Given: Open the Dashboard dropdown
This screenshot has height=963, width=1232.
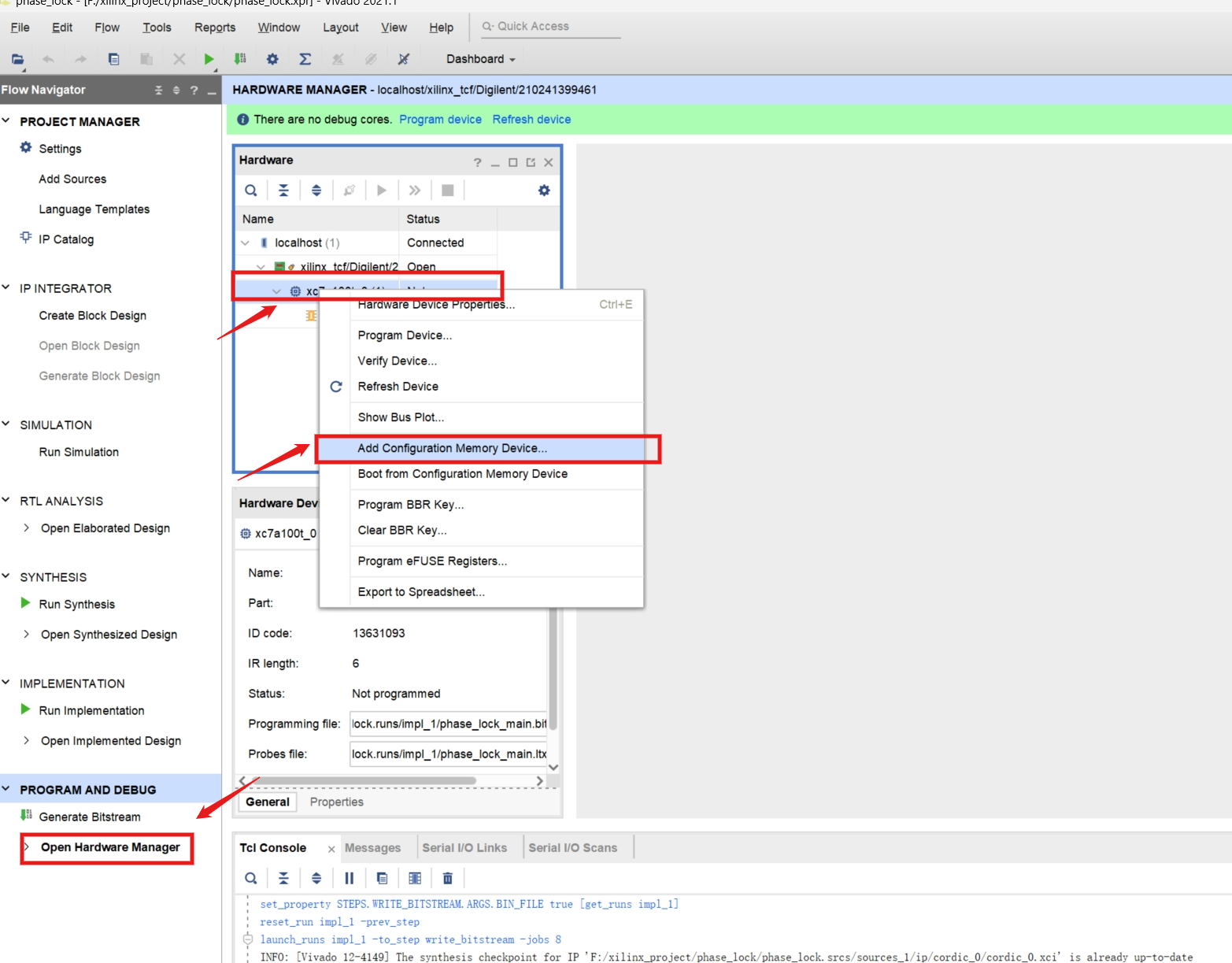Looking at the screenshot, I should pyautogui.click(x=480, y=59).
